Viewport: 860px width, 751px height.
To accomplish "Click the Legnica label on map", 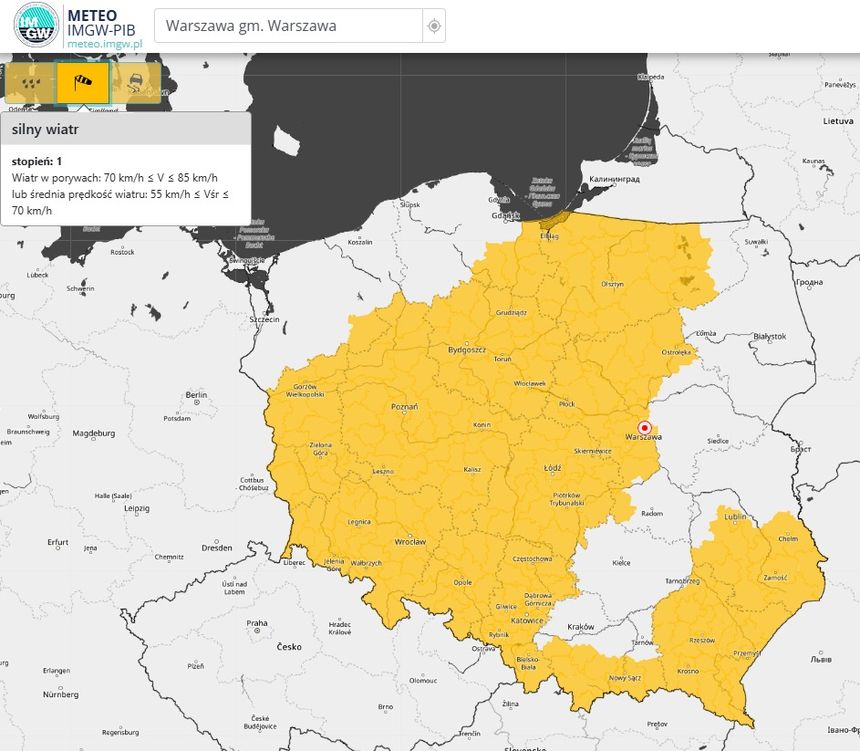I will click(359, 522).
